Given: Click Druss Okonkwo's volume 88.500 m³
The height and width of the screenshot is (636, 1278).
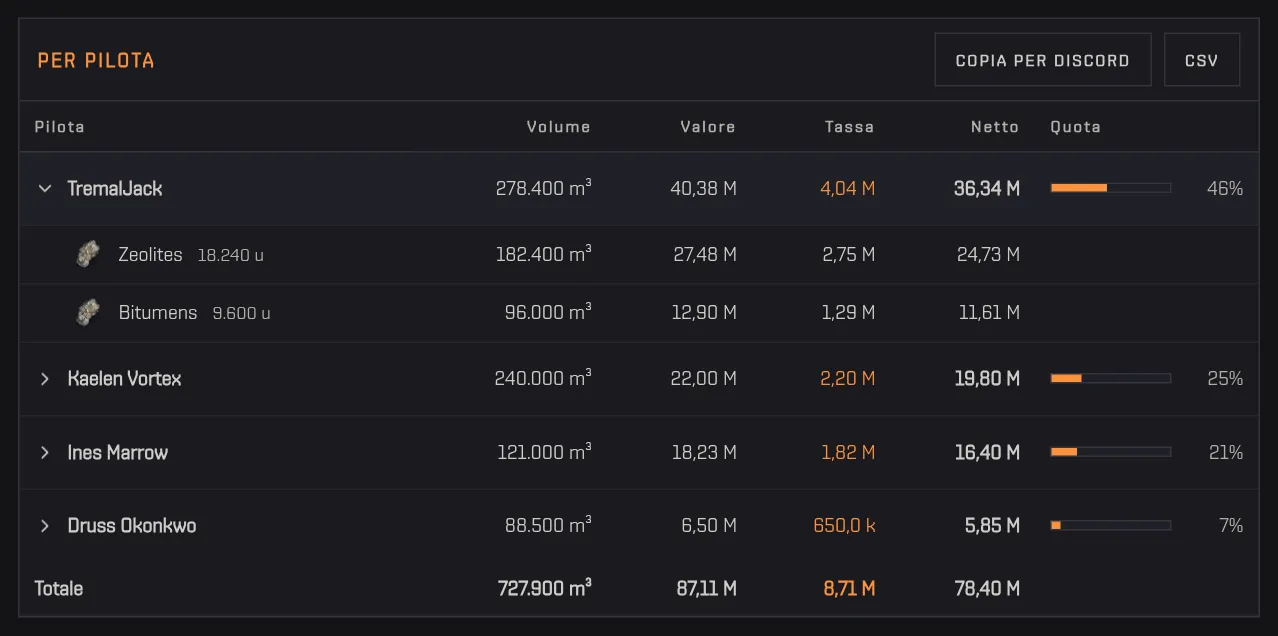Looking at the screenshot, I should click(548, 525).
